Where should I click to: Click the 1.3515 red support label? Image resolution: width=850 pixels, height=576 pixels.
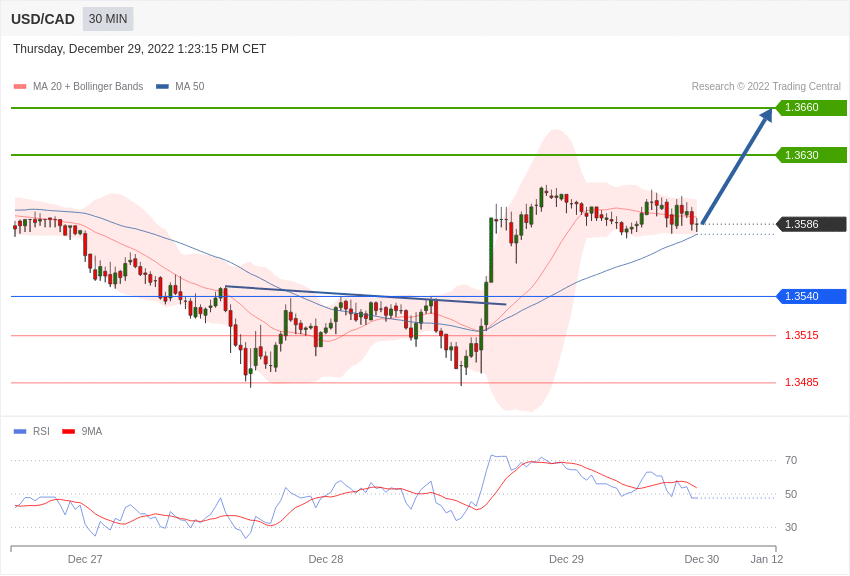(802, 335)
